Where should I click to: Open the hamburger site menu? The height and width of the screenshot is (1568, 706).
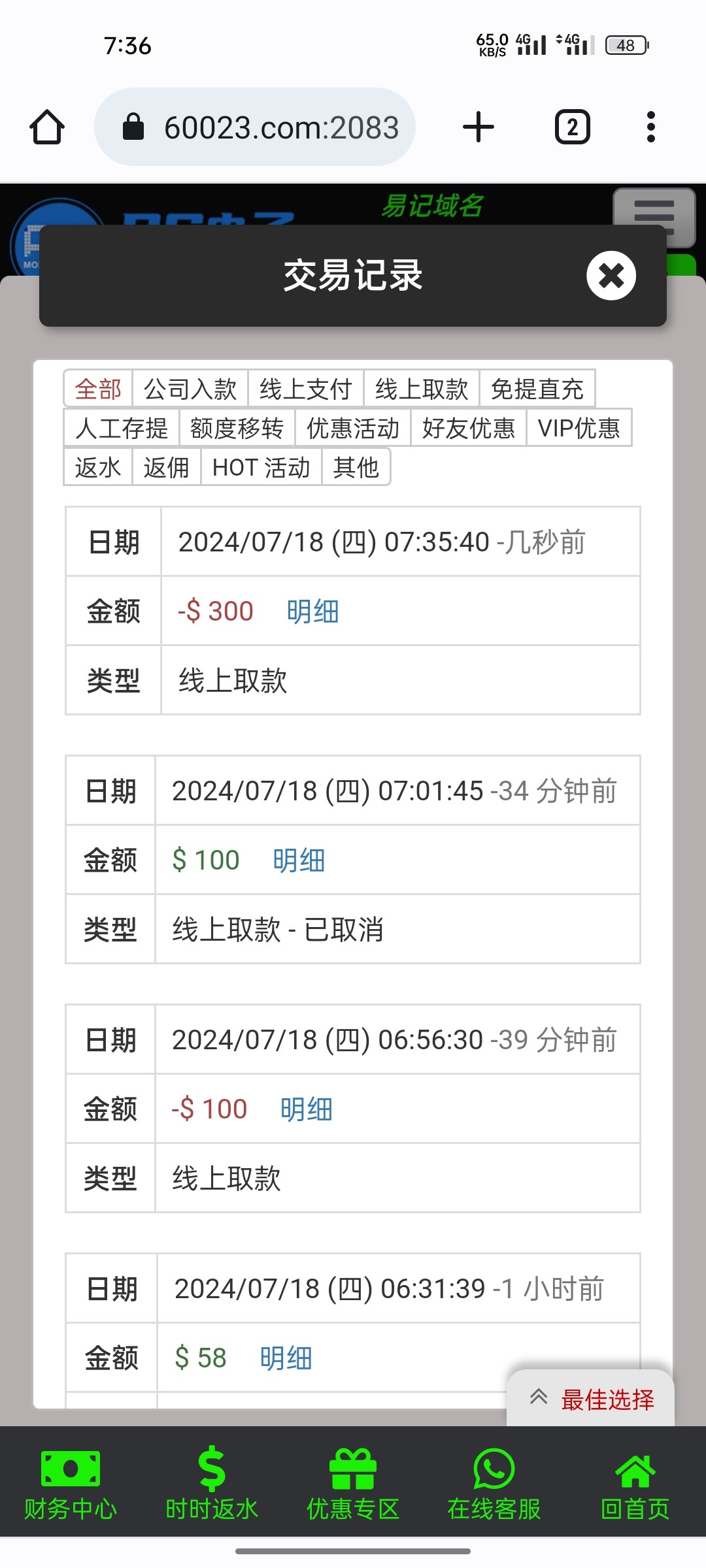[x=654, y=210]
